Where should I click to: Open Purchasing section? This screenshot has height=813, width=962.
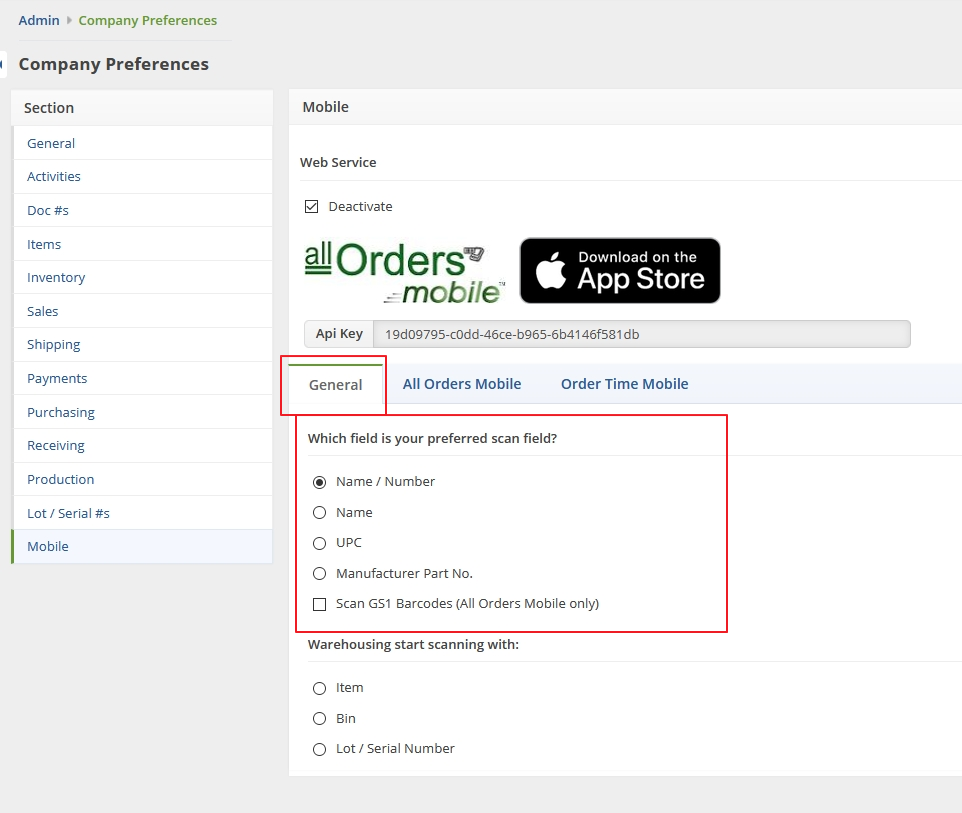click(x=142, y=412)
